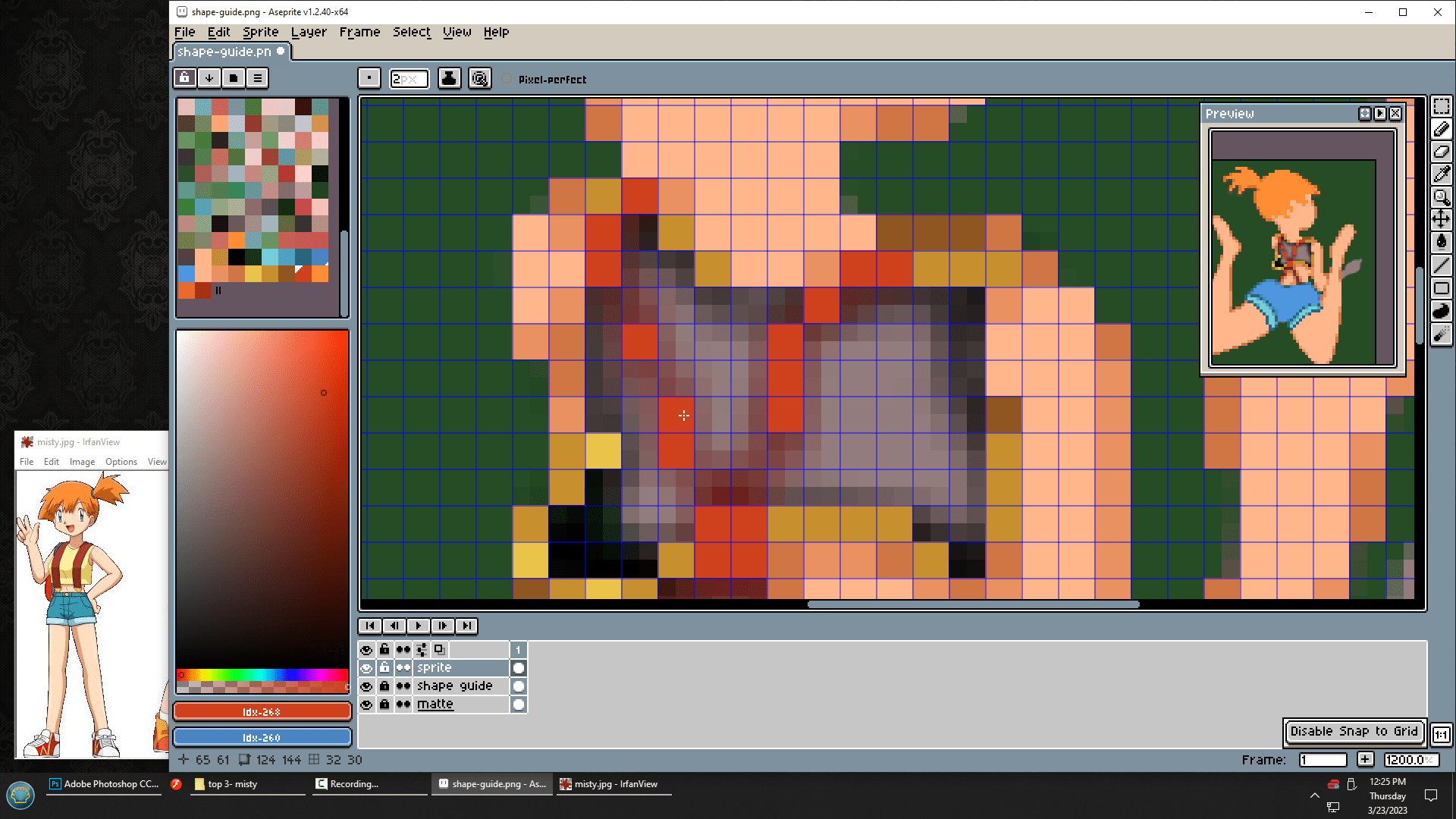Screen dimensions: 1456x819
Task: Open the Layer menu
Action: click(309, 32)
